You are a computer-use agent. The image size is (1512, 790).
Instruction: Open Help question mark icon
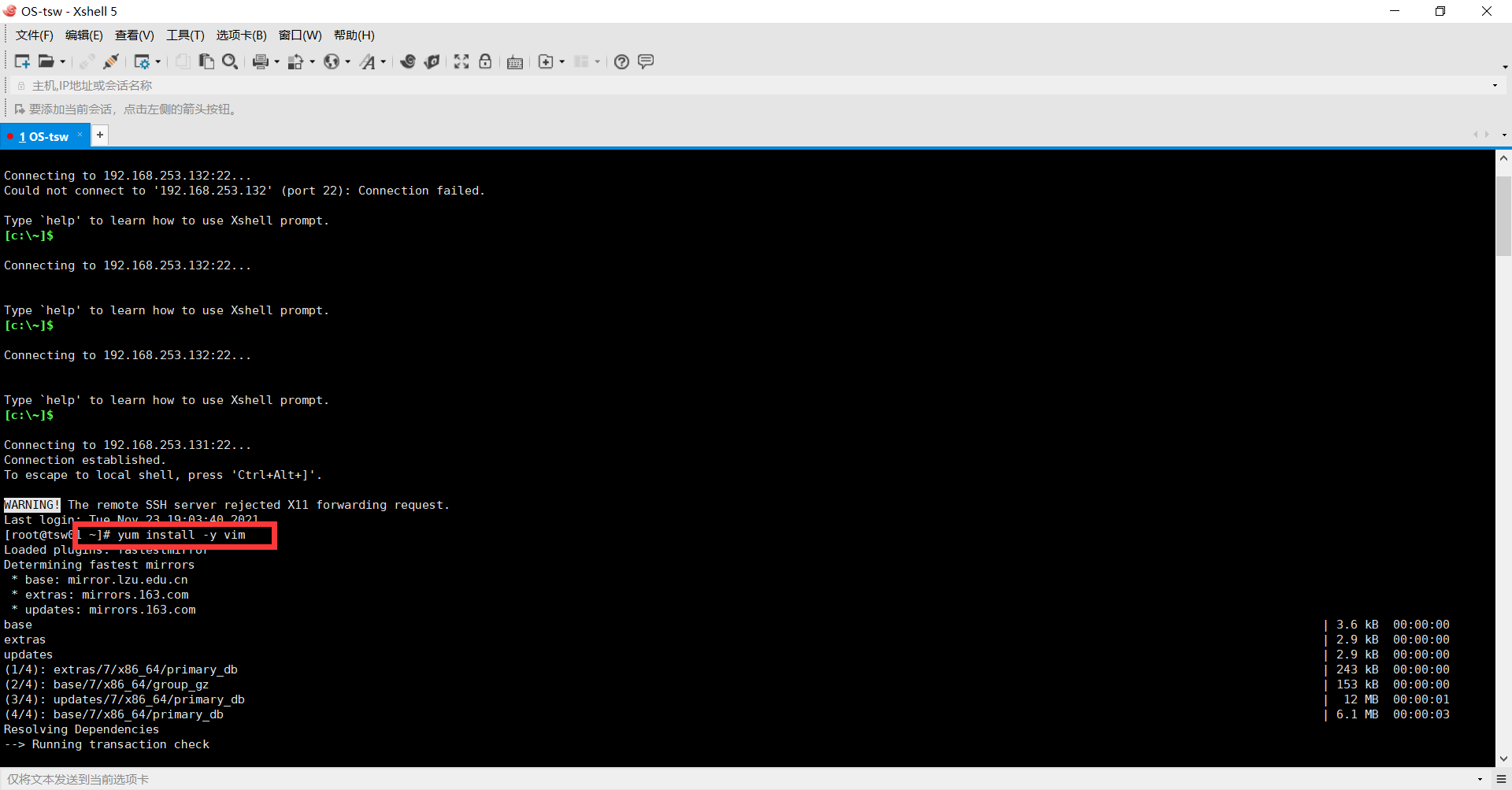tap(621, 61)
